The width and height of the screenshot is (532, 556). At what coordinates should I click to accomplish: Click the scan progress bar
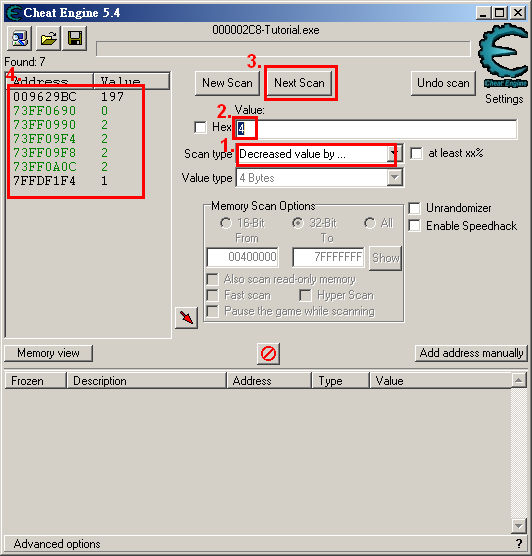click(x=283, y=49)
